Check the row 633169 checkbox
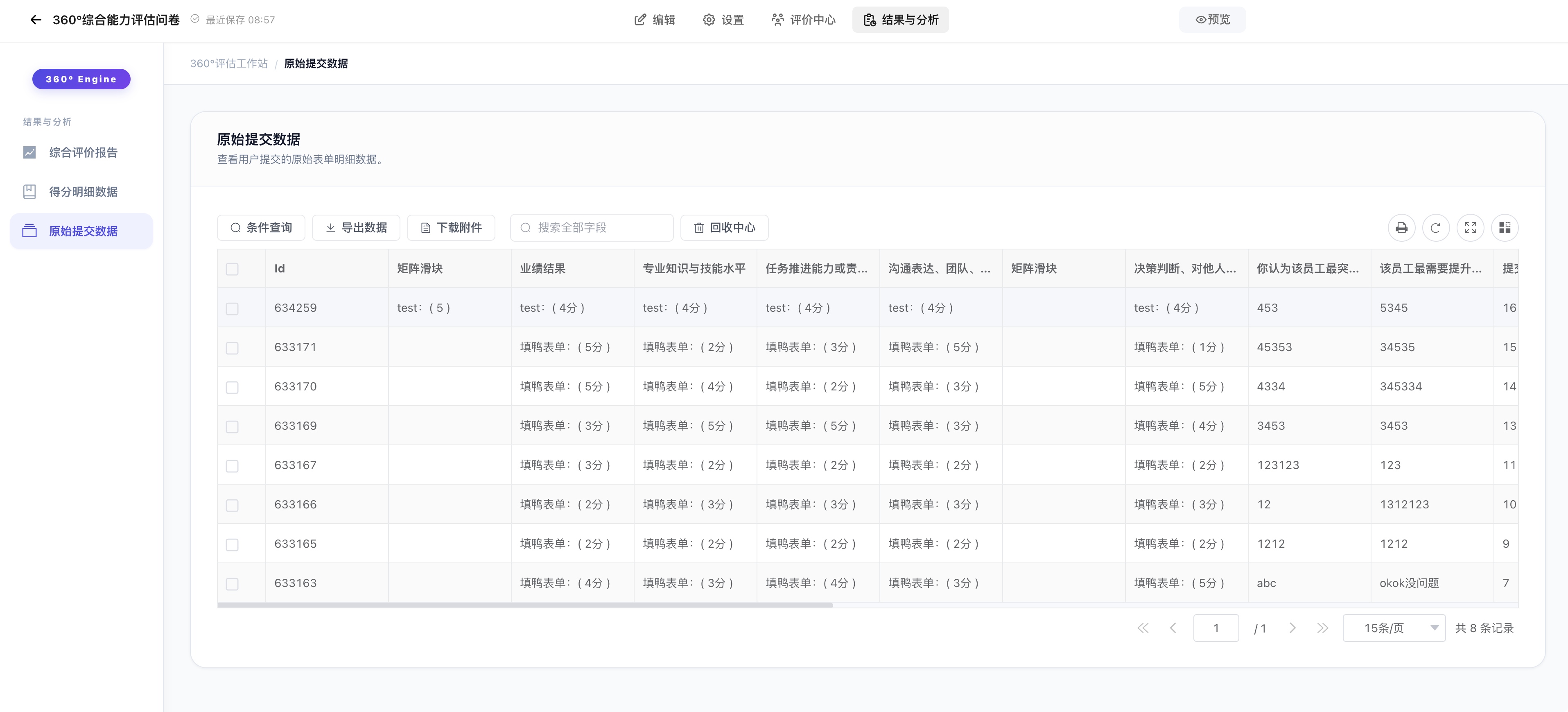The image size is (1568, 712). point(232,426)
